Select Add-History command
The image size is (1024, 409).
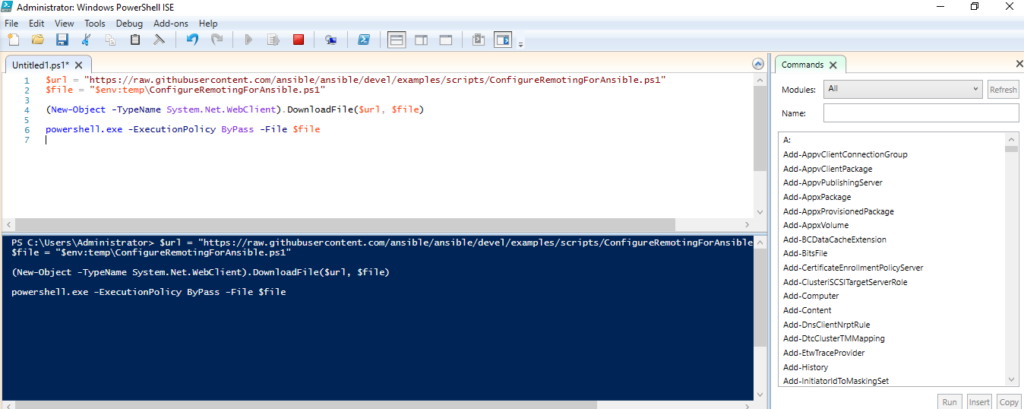[805, 367]
